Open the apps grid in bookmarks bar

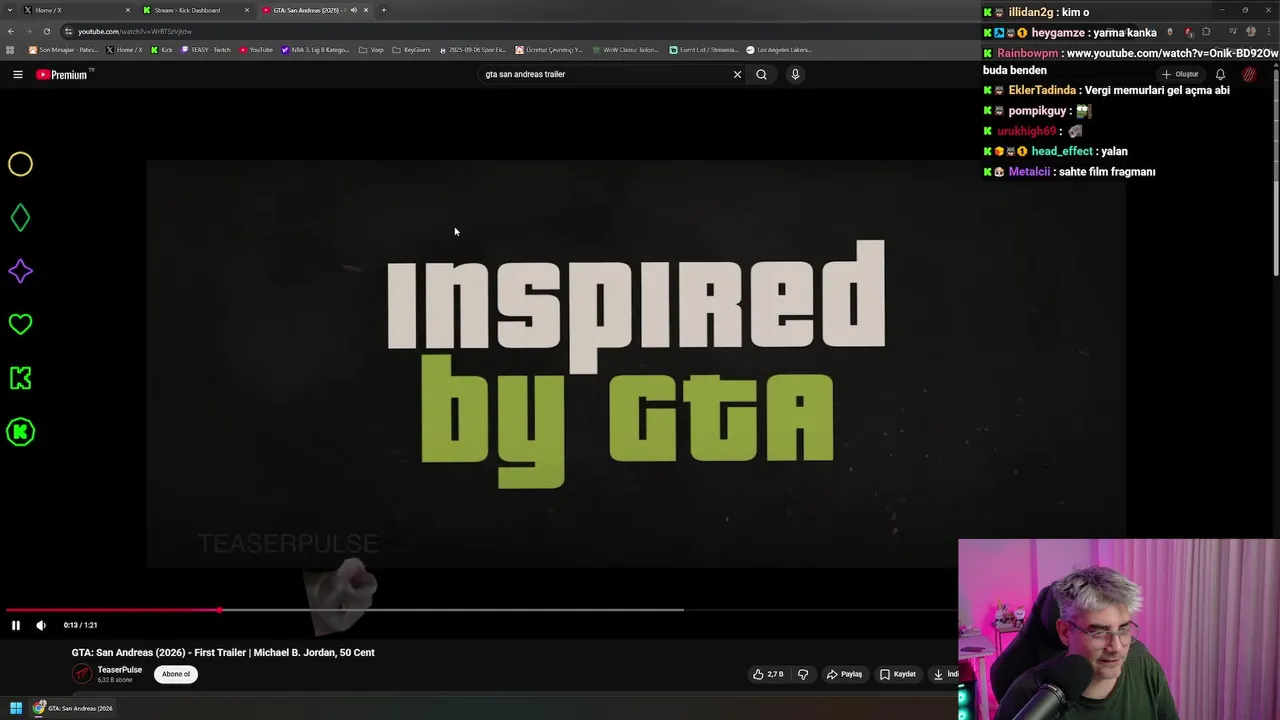point(11,49)
